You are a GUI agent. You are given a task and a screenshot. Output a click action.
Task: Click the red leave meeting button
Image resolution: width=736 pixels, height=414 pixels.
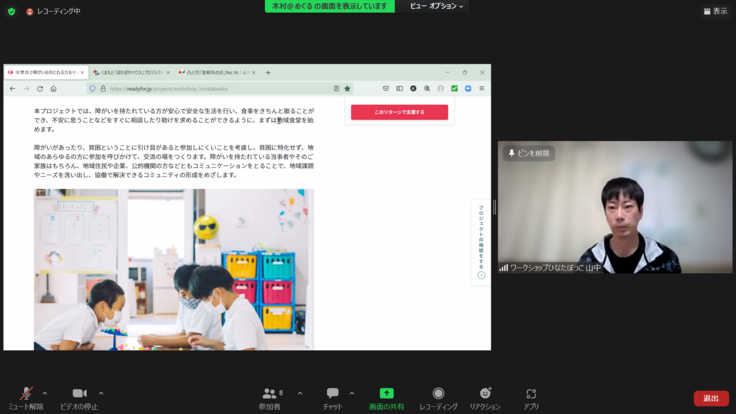710,398
